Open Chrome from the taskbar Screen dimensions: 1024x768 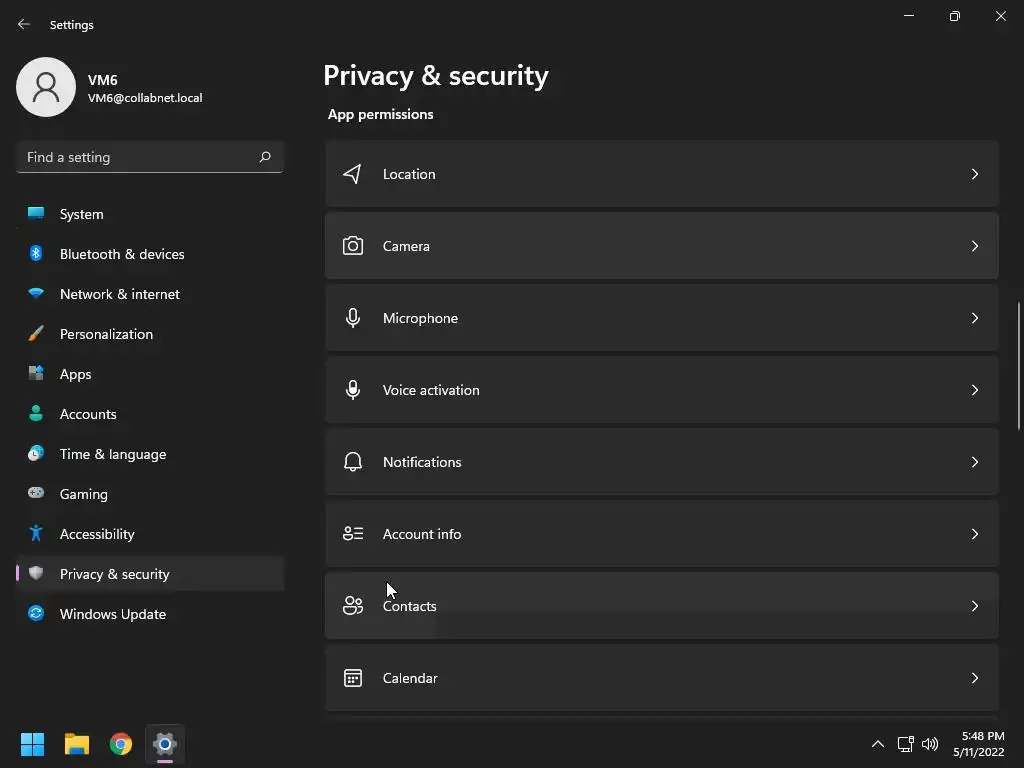click(x=121, y=744)
